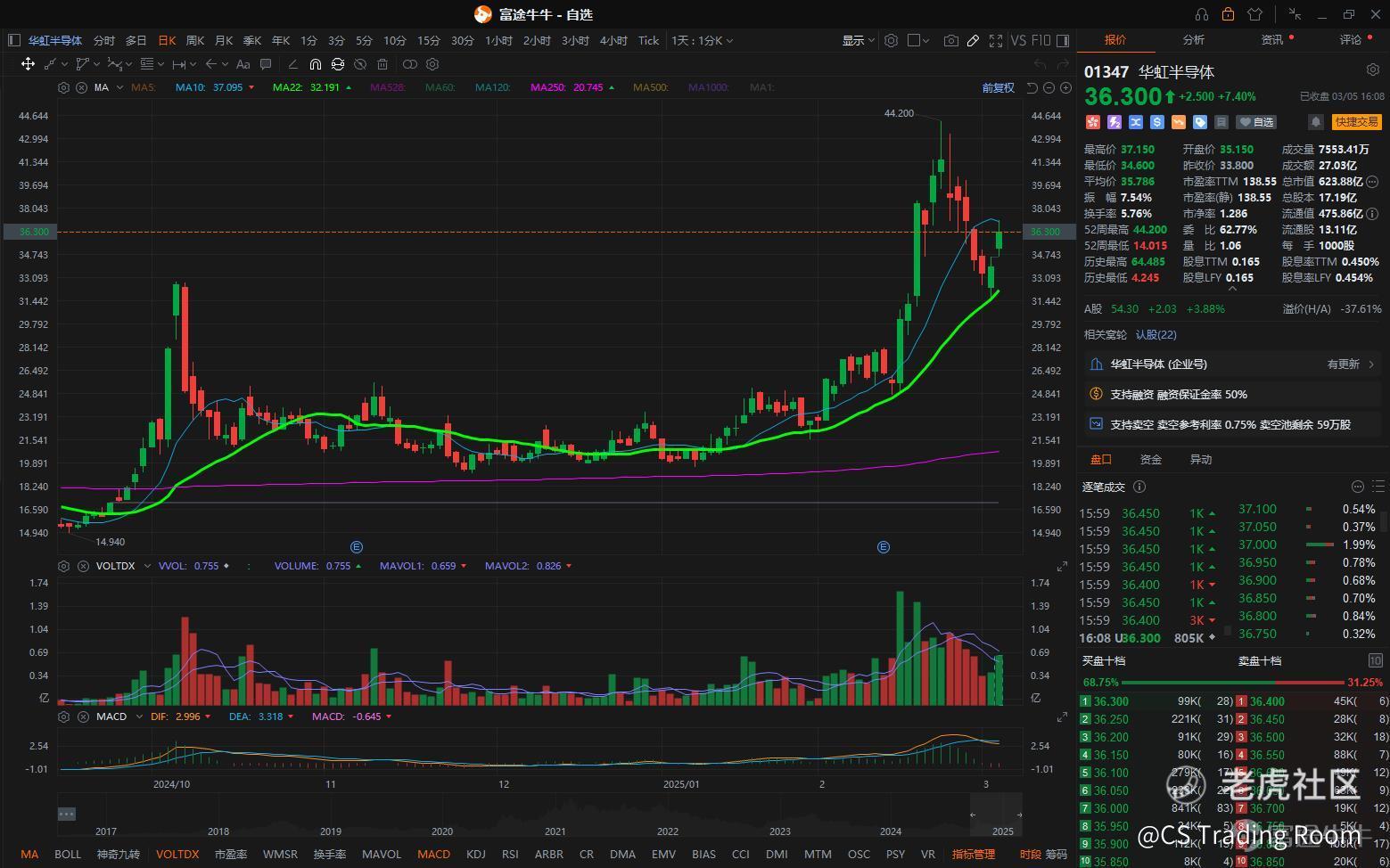Image resolution: width=1390 pixels, height=868 pixels.
Task: Zoom in chart with plus icon
Action: click(1065, 87)
